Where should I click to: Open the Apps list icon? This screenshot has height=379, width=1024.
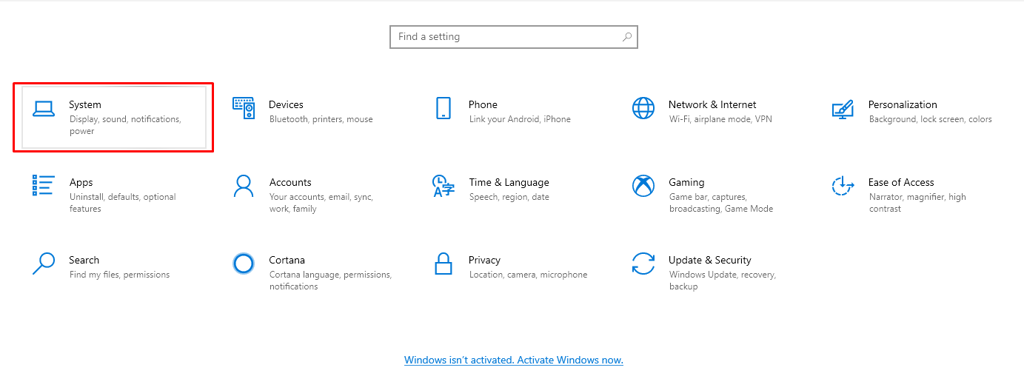point(43,186)
